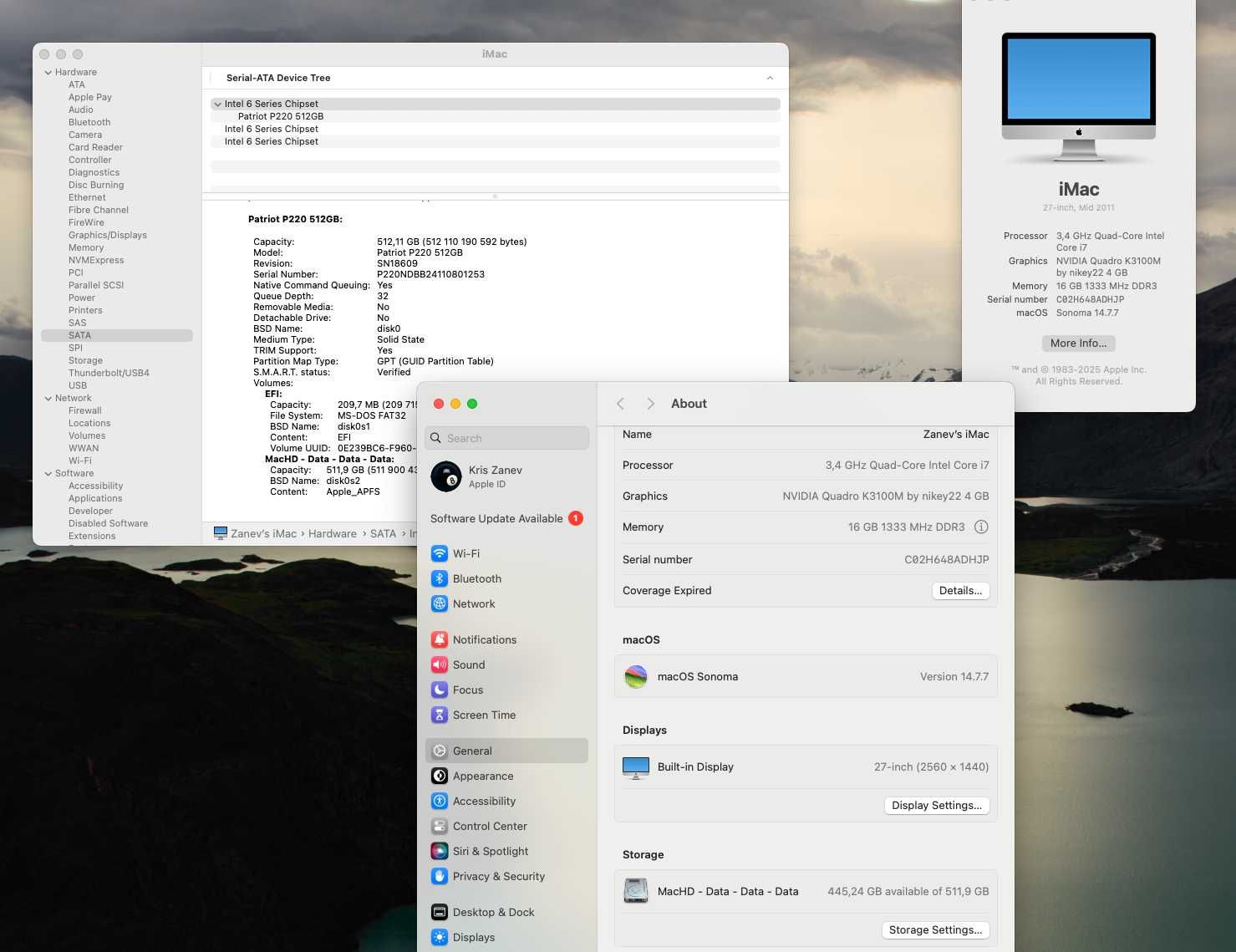The height and width of the screenshot is (952, 1236).
Task: Select Ethernet in hardware list
Action: pyautogui.click(x=87, y=197)
